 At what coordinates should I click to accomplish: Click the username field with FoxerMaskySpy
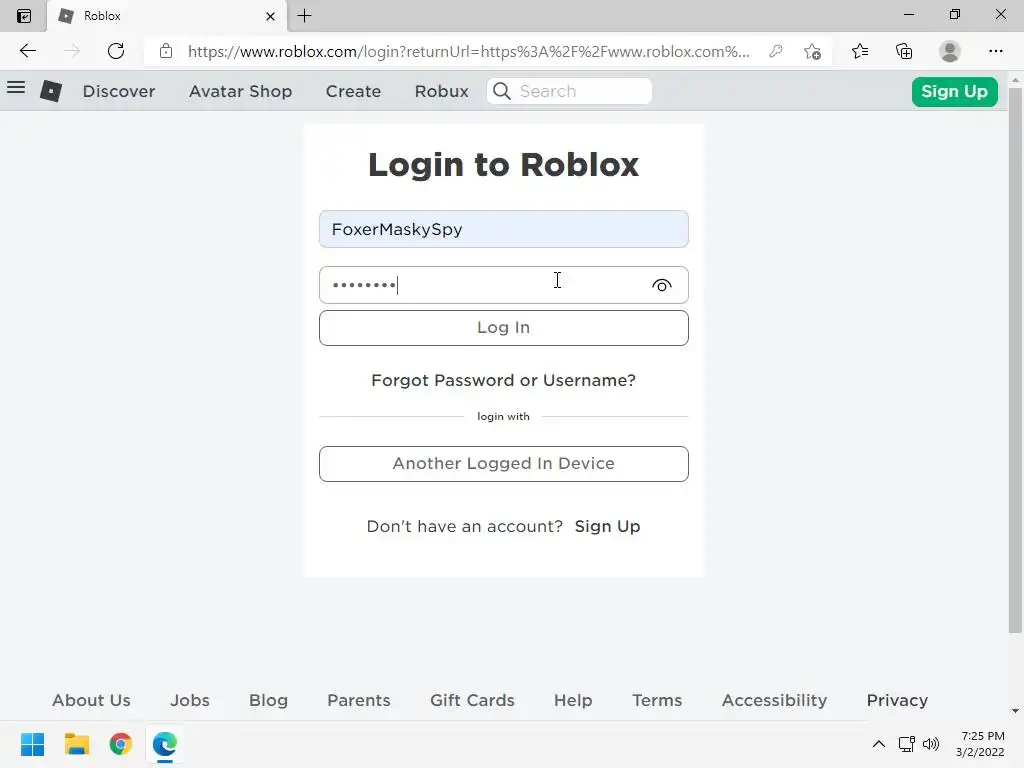tap(504, 229)
